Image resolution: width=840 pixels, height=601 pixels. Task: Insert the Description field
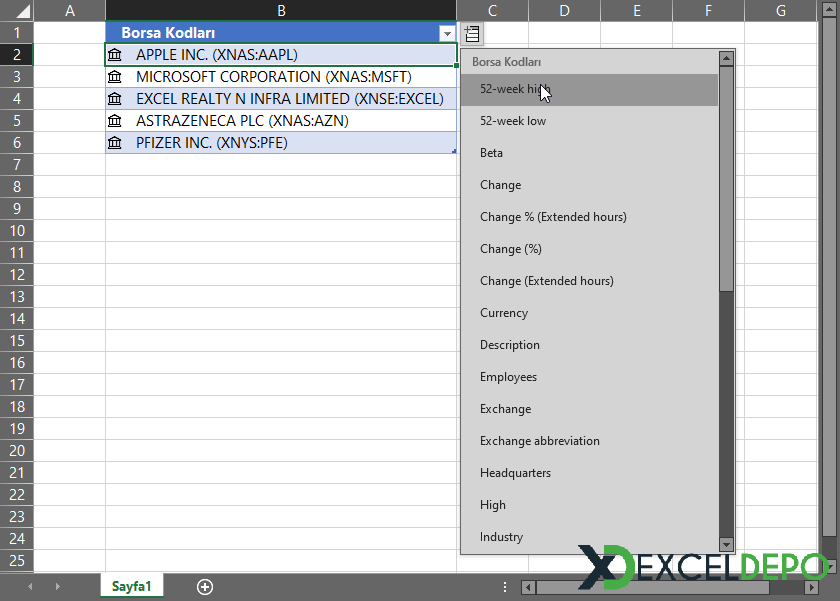[x=589, y=345]
